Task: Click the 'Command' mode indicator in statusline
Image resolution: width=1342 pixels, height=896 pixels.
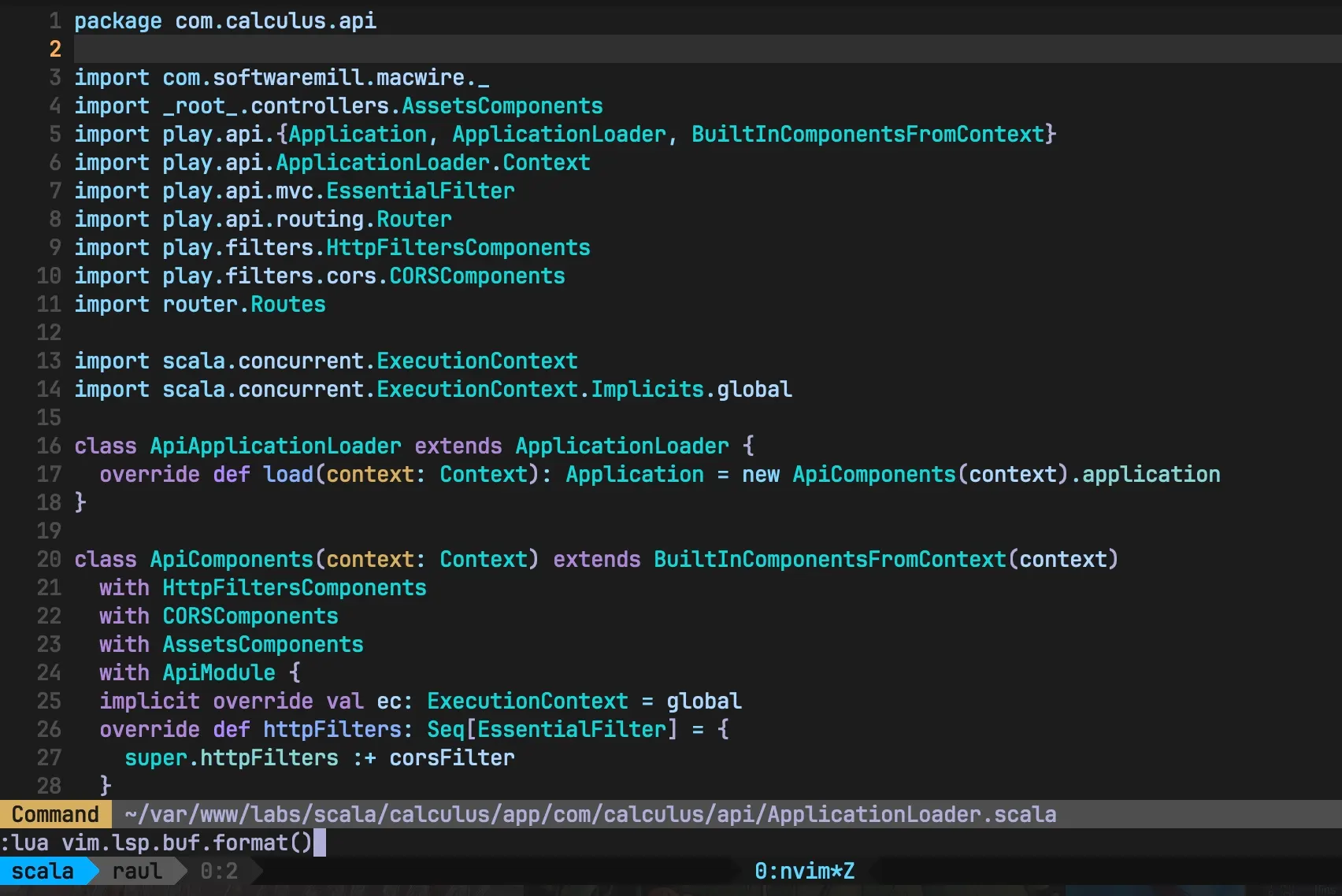Action: coord(55,814)
